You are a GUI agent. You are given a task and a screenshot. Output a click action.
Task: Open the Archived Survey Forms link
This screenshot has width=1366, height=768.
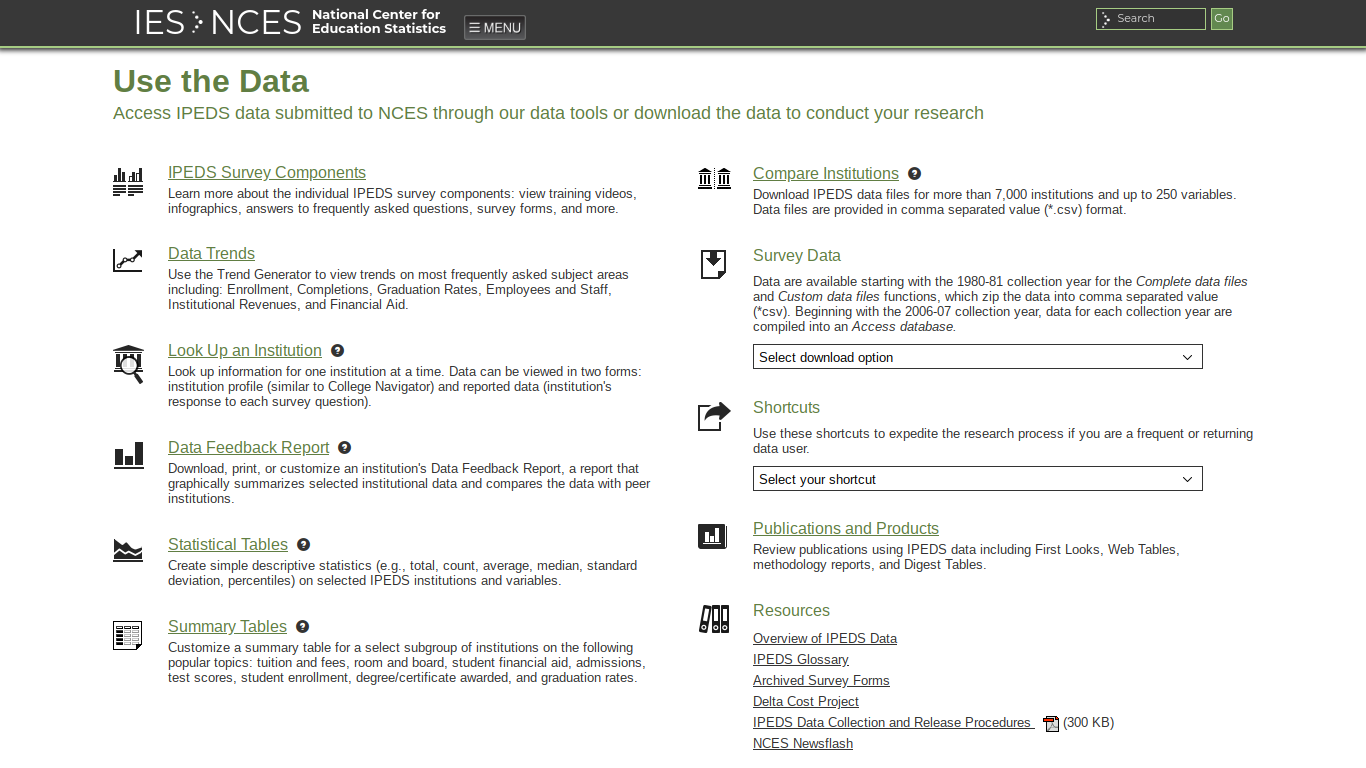[821, 681]
